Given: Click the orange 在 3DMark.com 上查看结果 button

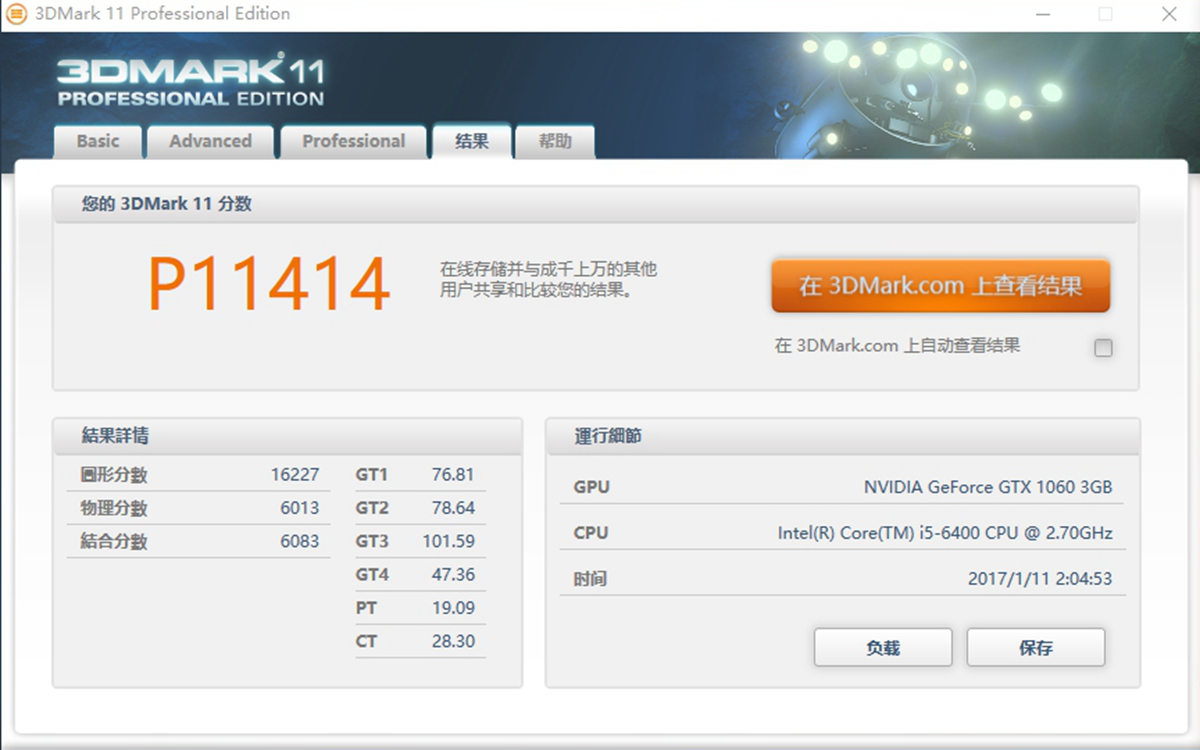Looking at the screenshot, I should coord(940,285).
